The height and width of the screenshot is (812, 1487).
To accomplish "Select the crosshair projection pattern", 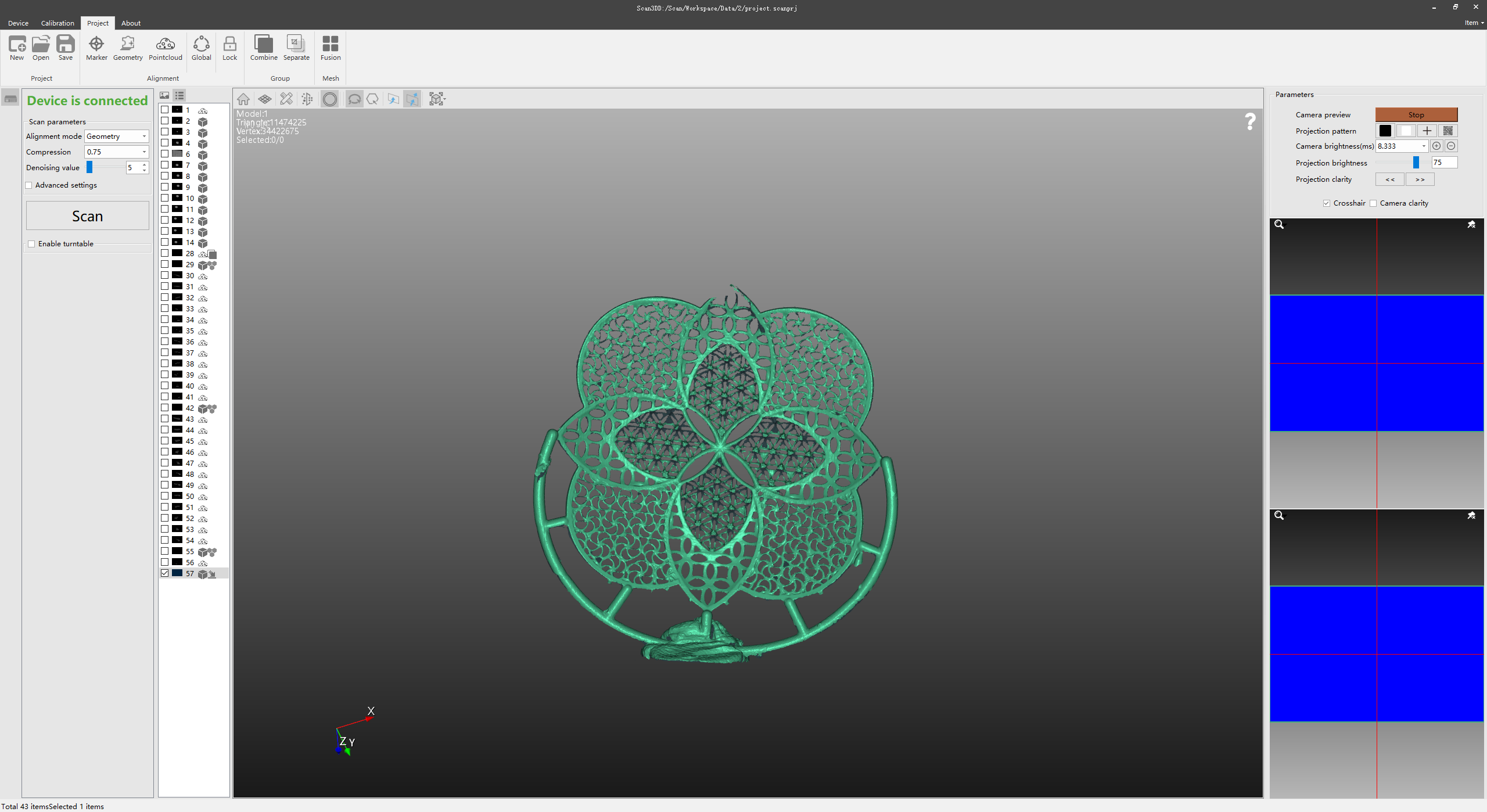I will (1427, 131).
